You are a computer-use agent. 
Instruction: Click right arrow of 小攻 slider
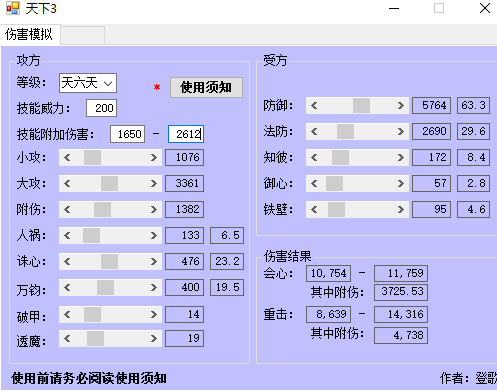(154, 157)
